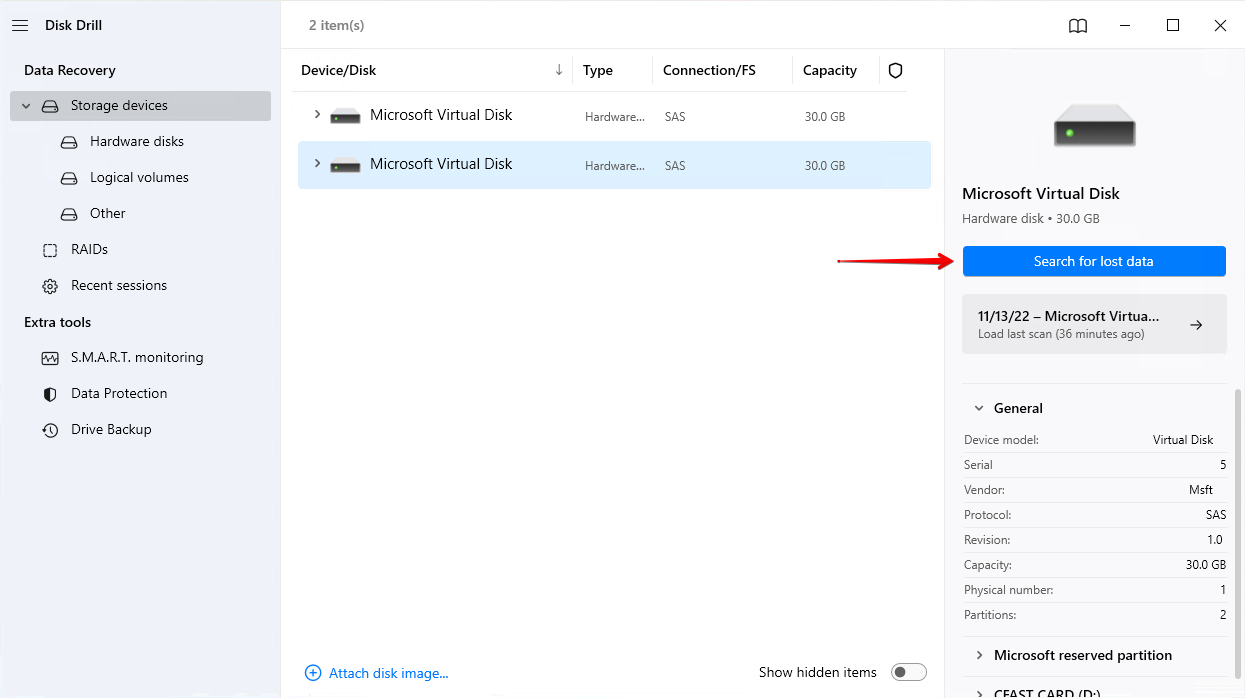Expand the first Microsoft Virtual Disk
The width and height of the screenshot is (1245, 698).
[317, 115]
